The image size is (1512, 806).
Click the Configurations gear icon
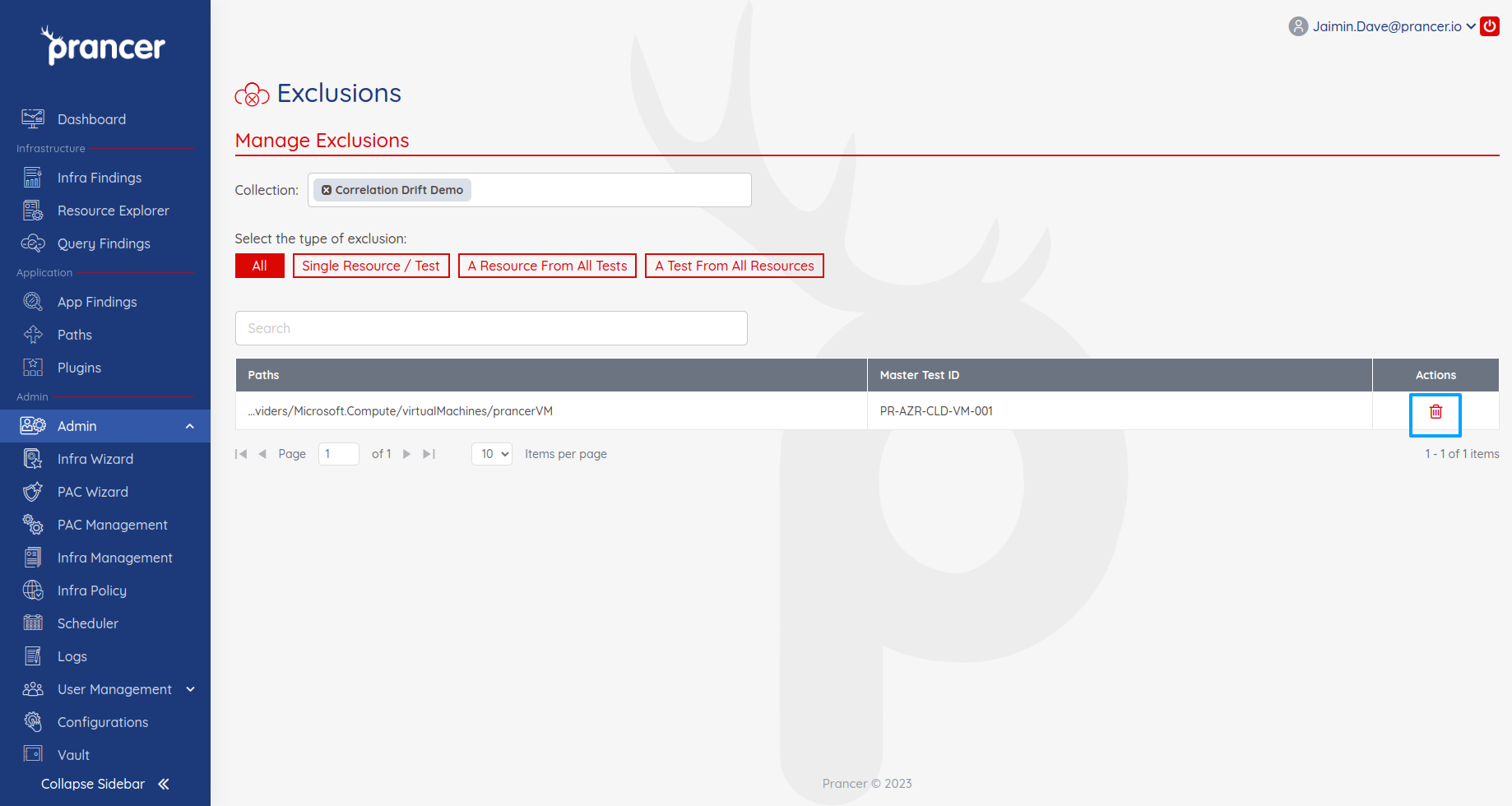pos(33,722)
